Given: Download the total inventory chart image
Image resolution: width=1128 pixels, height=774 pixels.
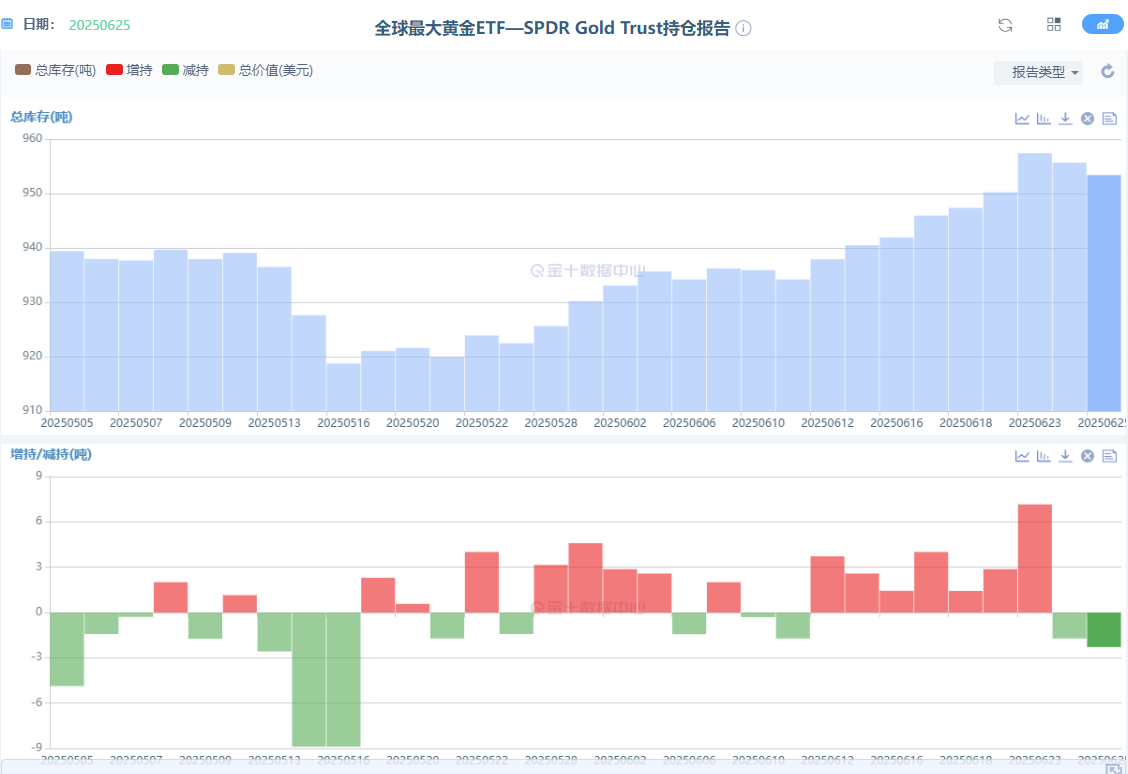Looking at the screenshot, I should (1065, 119).
